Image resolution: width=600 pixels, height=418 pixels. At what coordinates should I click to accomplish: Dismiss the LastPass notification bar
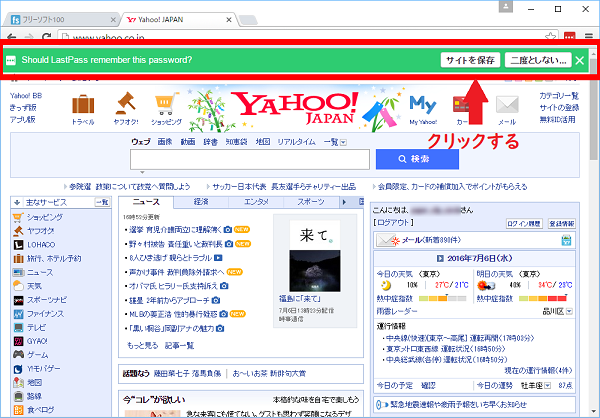point(579,60)
